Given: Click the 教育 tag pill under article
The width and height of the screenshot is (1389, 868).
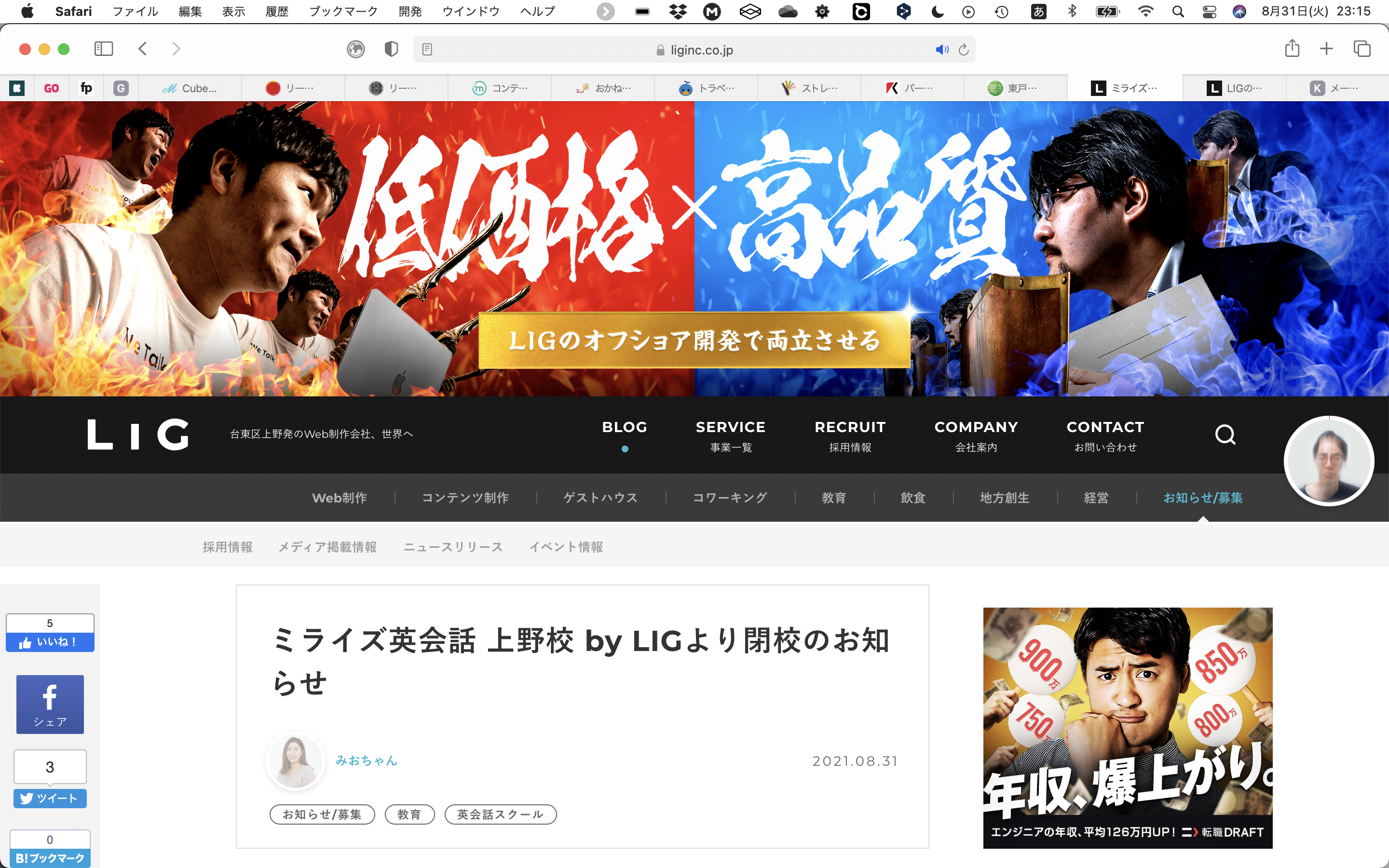Looking at the screenshot, I should 409,814.
